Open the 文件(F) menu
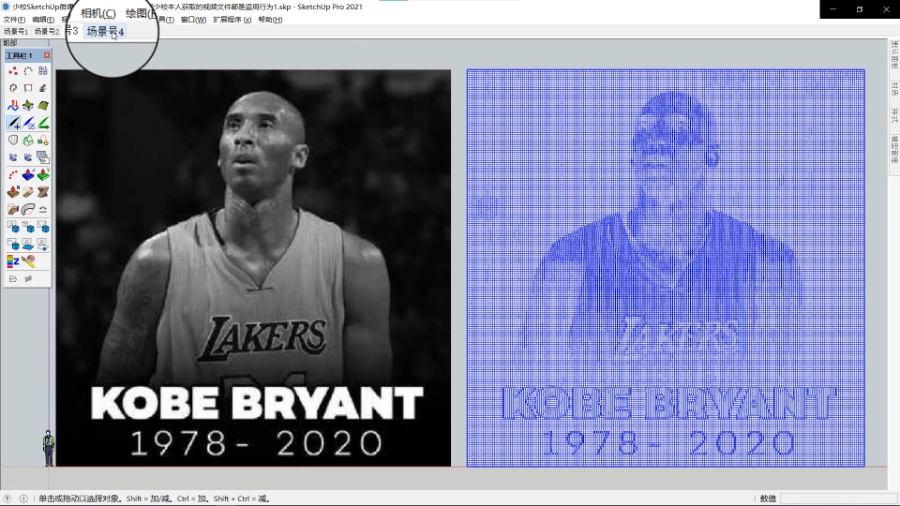The height and width of the screenshot is (506, 900). [x=14, y=20]
